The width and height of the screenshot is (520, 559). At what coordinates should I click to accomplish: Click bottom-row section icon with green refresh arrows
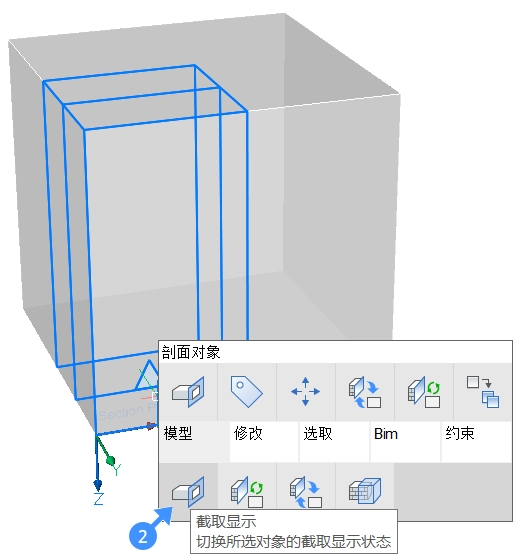click(247, 492)
